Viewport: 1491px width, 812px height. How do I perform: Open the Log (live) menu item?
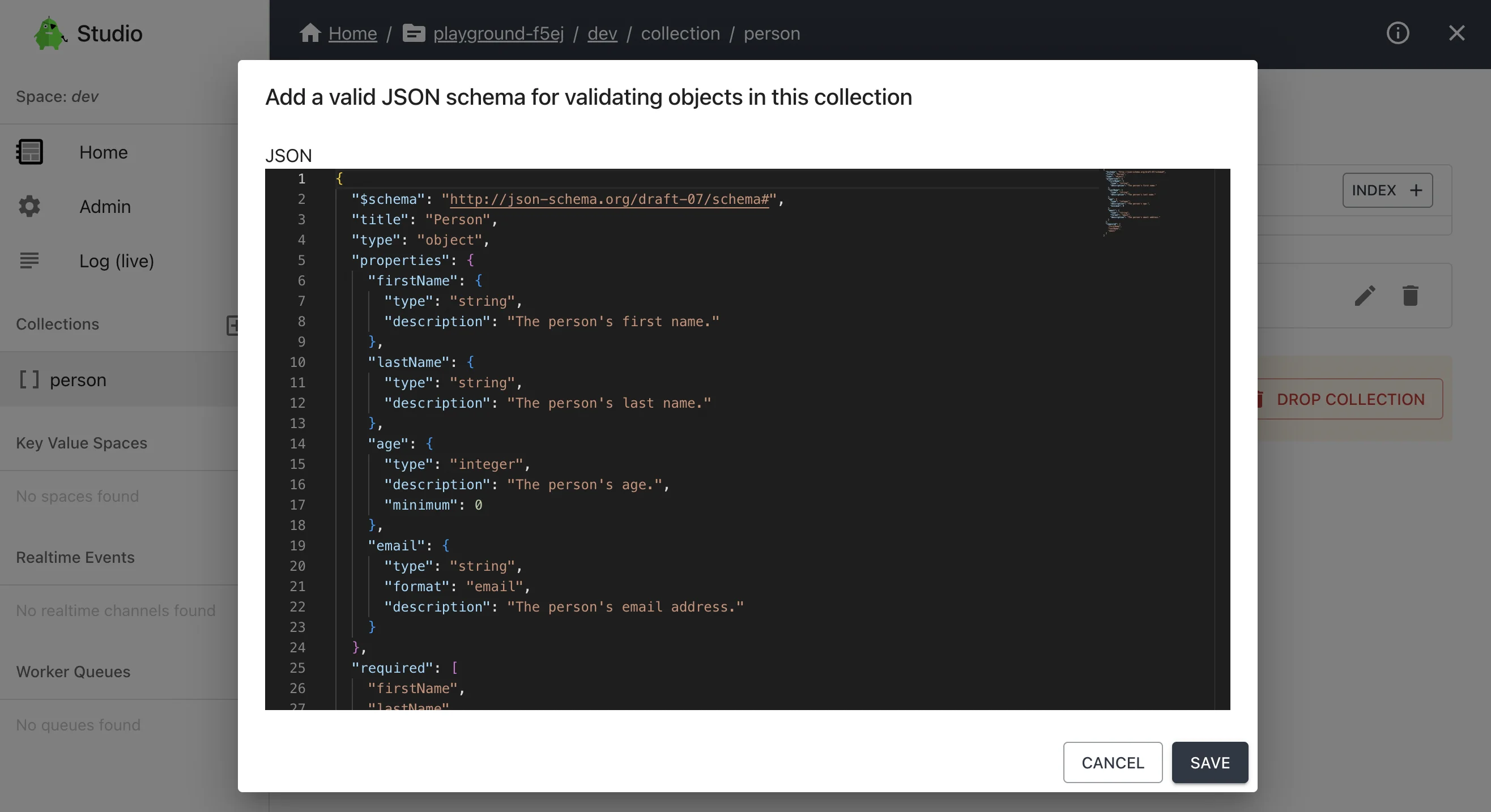pos(116,260)
